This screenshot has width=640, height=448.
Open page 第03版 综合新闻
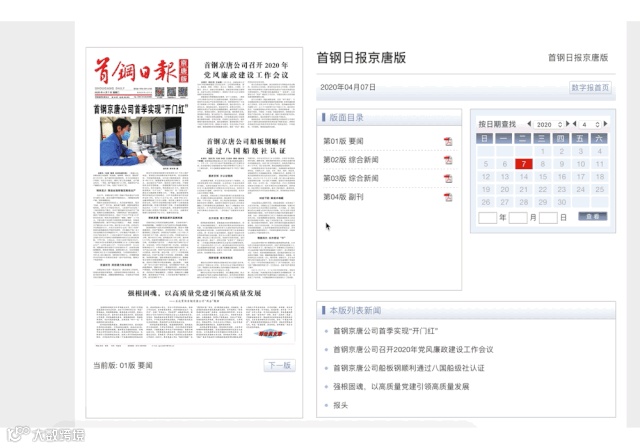click(x=351, y=178)
